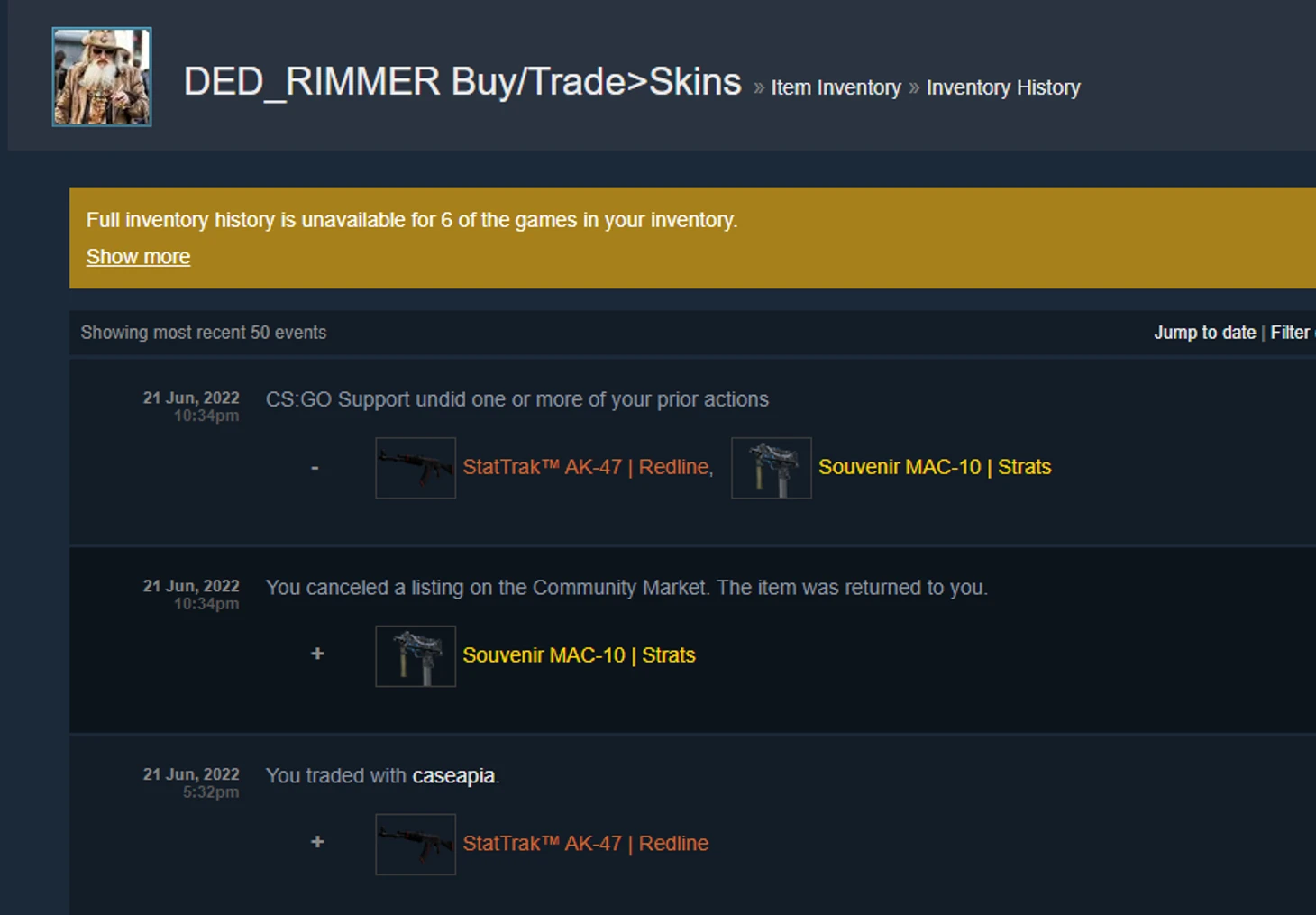Open Souvenir MAC-10 Strats link beside the AK-47 Redline
The image size is (1316, 915).
[x=935, y=467]
